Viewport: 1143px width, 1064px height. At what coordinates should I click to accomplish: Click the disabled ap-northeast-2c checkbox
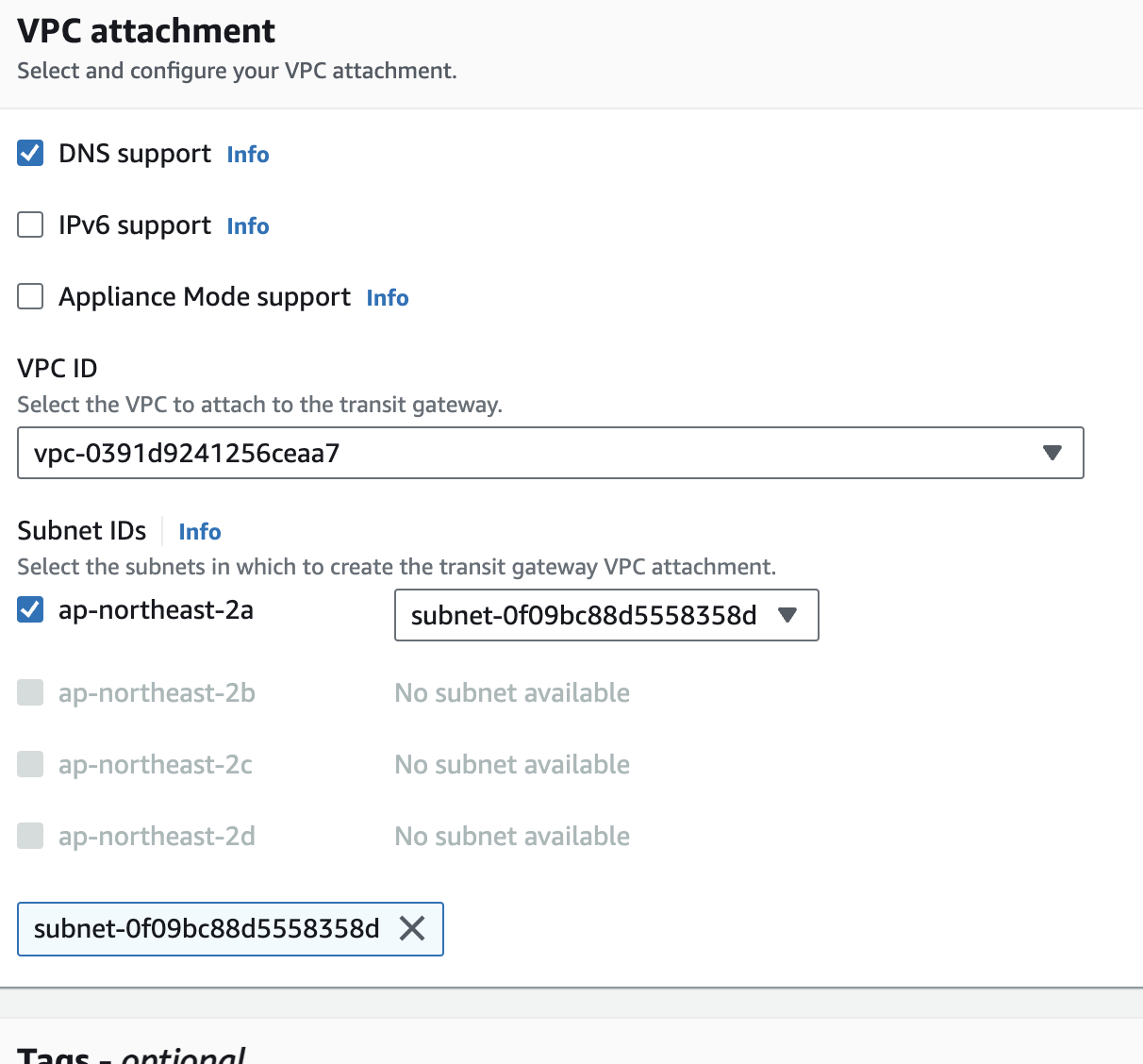30,764
